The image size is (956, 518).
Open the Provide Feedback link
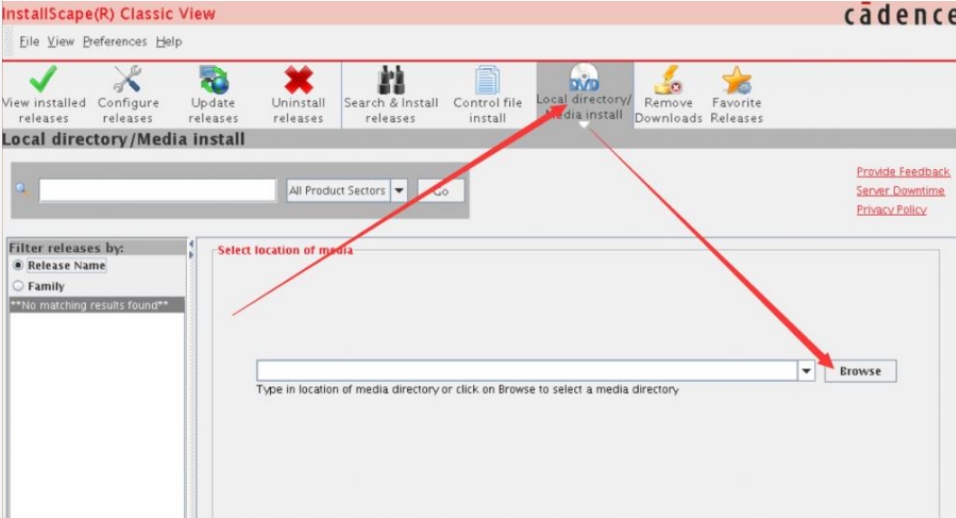[x=902, y=172]
